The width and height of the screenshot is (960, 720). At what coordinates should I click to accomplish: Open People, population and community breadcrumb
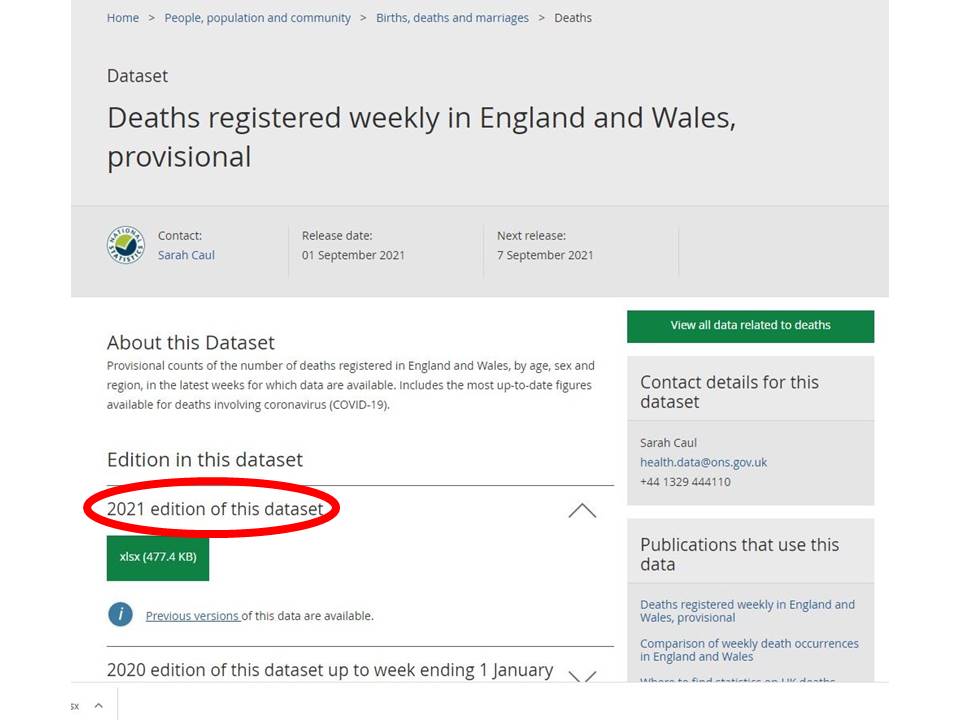click(x=257, y=18)
